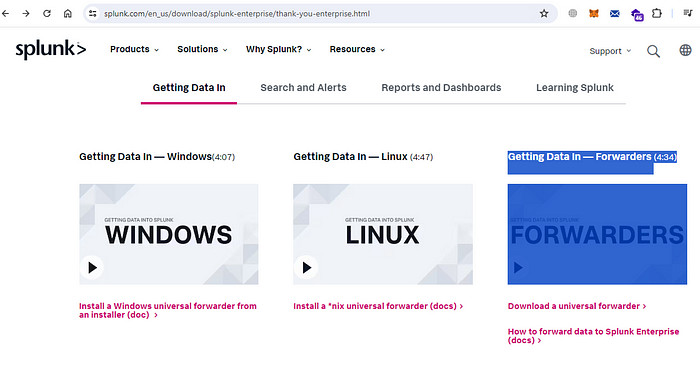Image resolution: width=700 pixels, height=374 pixels.
Task: Reload the page with refresh icon
Action: pyautogui.click(x=47, y=13)
